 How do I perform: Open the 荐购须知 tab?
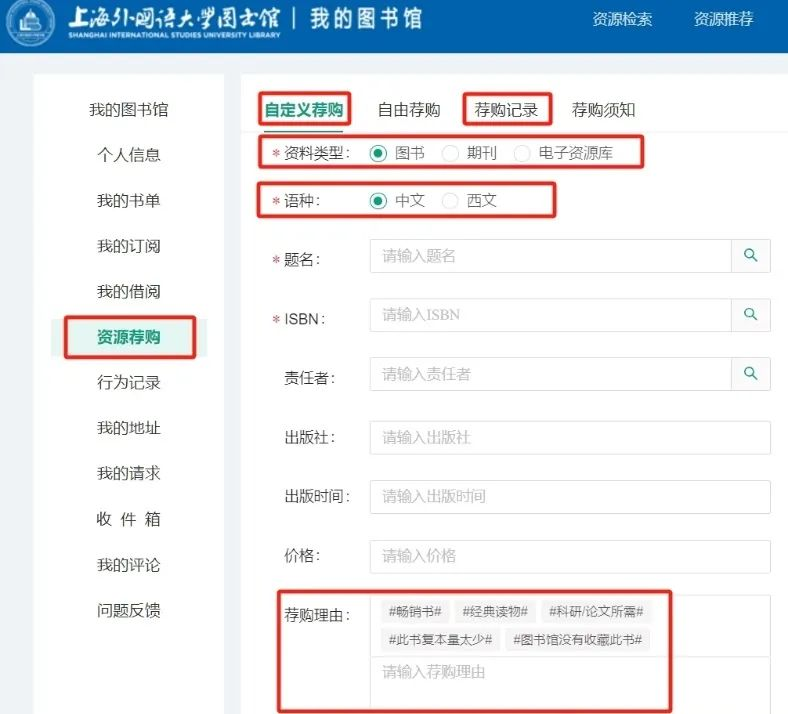[x=603, y=110]
